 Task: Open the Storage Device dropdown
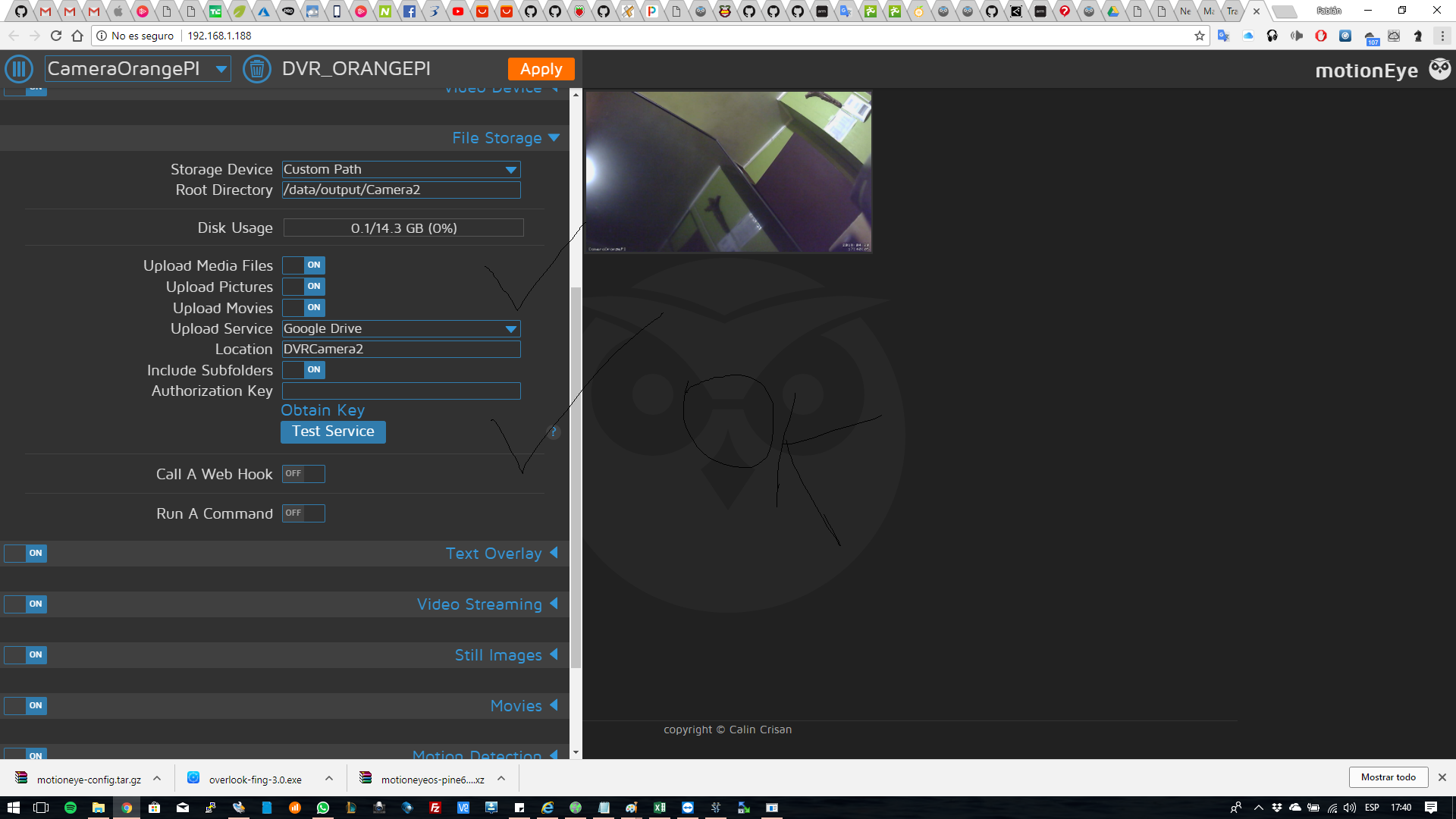[x=401, y=170]
